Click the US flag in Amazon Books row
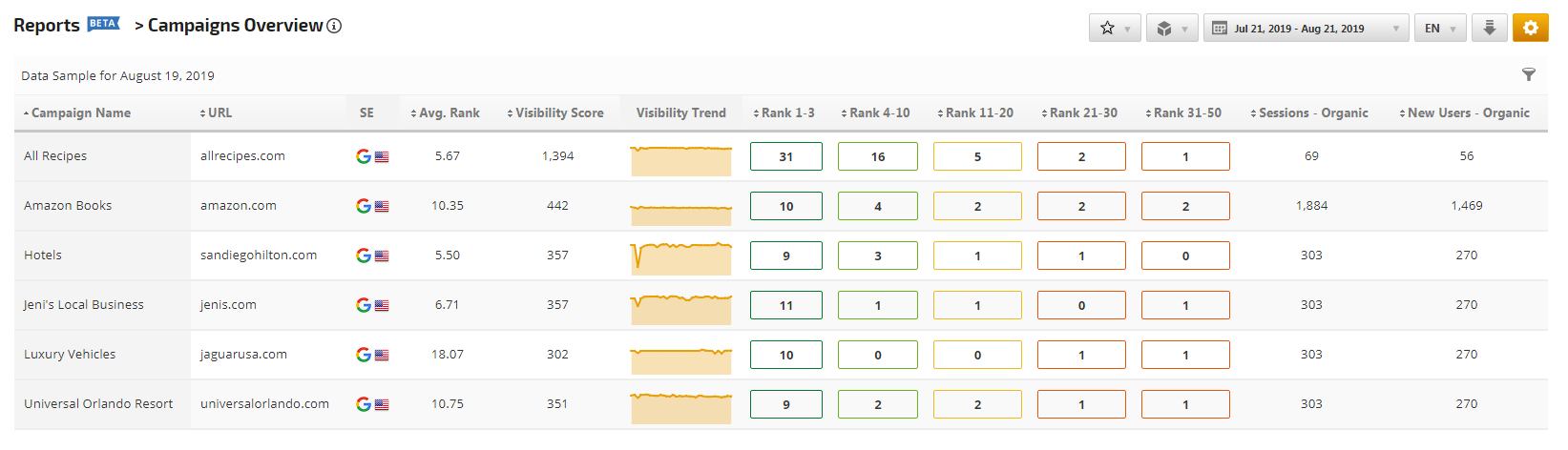1568x450 pixels. pos(382,207)
